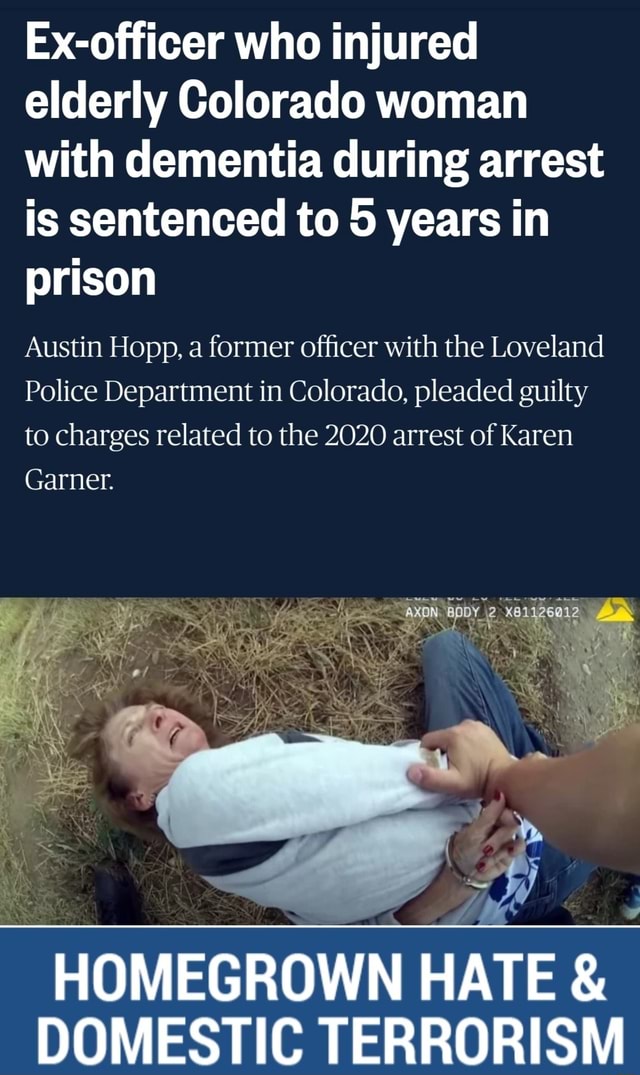The image size is (640, 1075).
Task: Select the "Austin Hopp" name in the summary
Action: [102, 348]
